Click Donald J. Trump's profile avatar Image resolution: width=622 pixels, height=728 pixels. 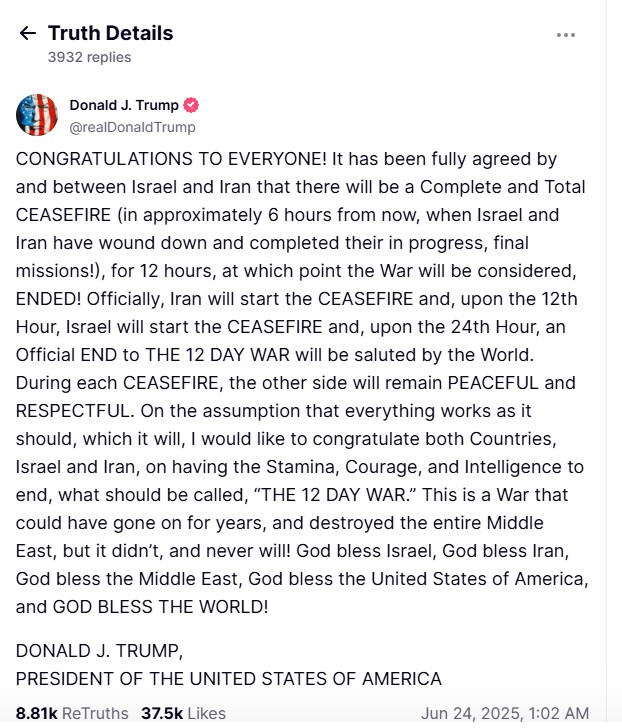[x=37, y=115]
